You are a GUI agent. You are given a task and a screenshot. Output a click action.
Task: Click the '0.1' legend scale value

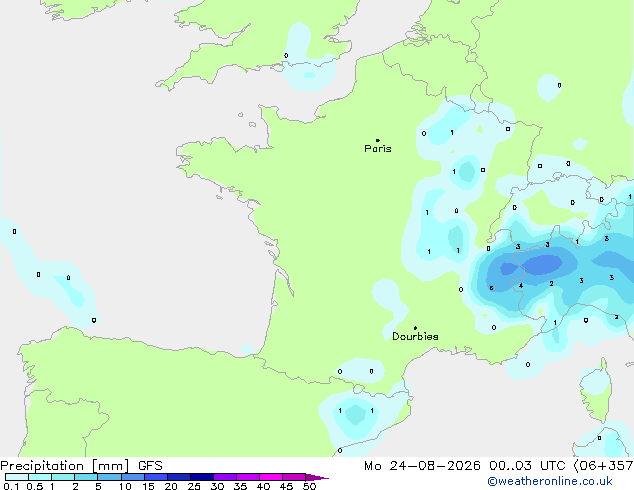coord(11,486)
